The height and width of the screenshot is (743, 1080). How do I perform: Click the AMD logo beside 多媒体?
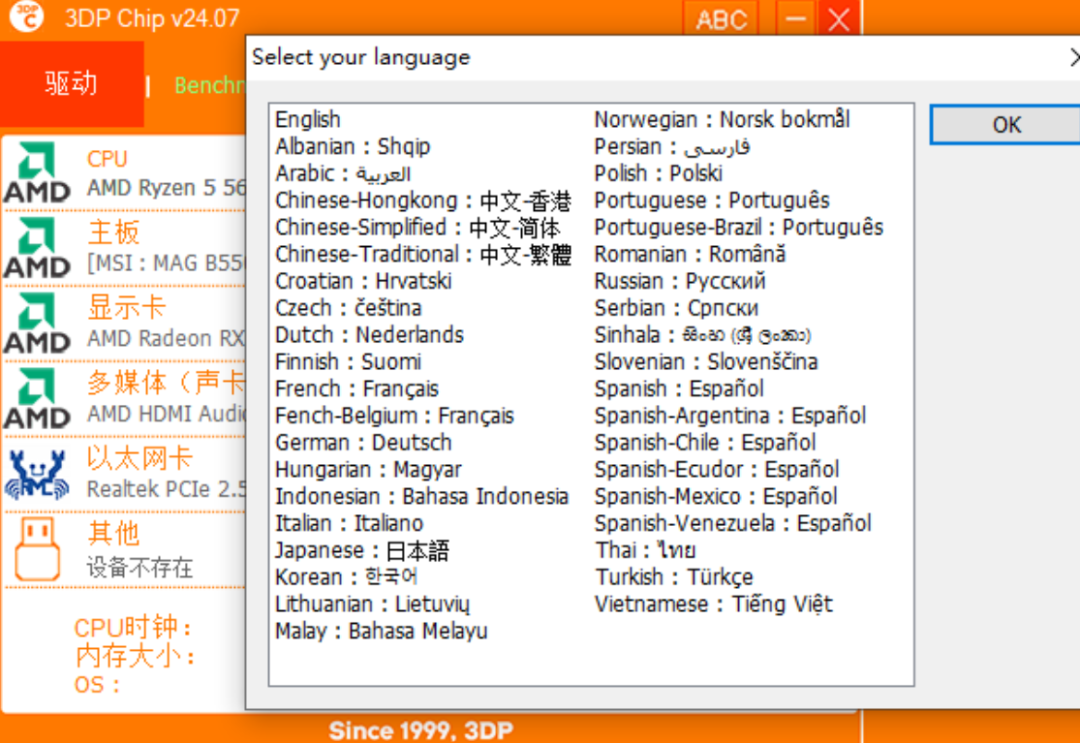tap(37, 399)
